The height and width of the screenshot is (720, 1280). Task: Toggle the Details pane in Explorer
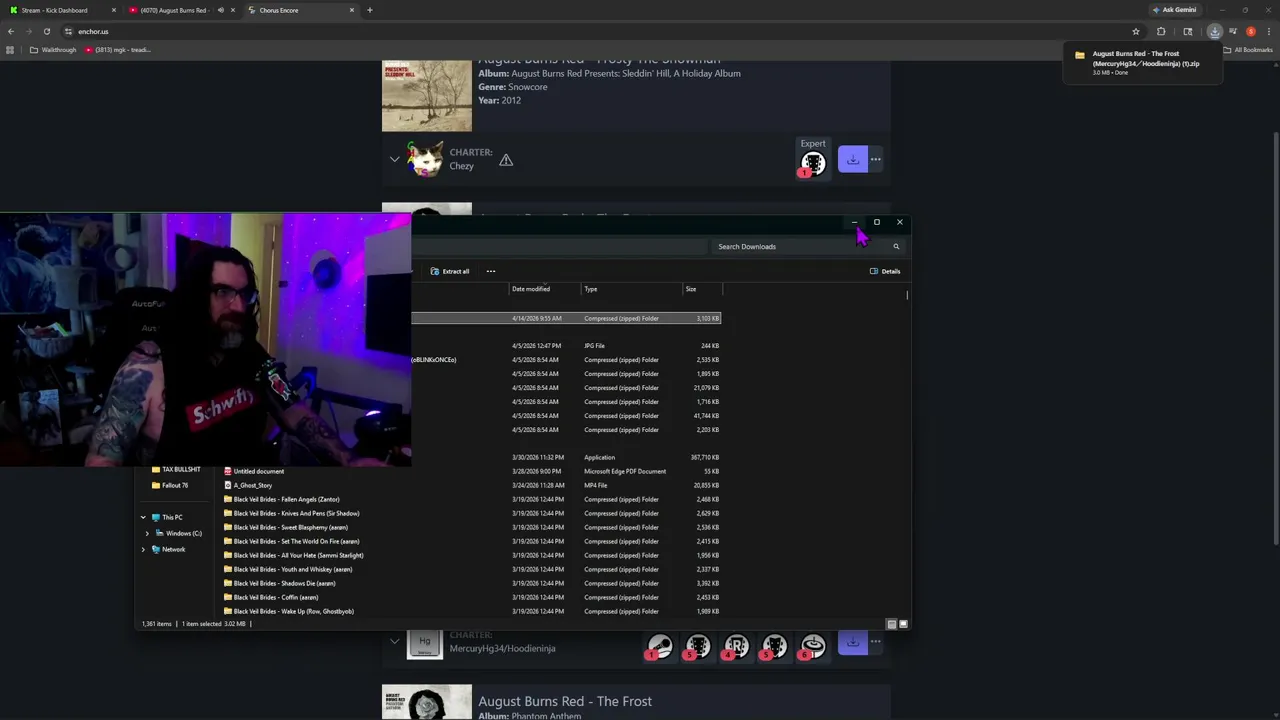(x=885, y=271)
